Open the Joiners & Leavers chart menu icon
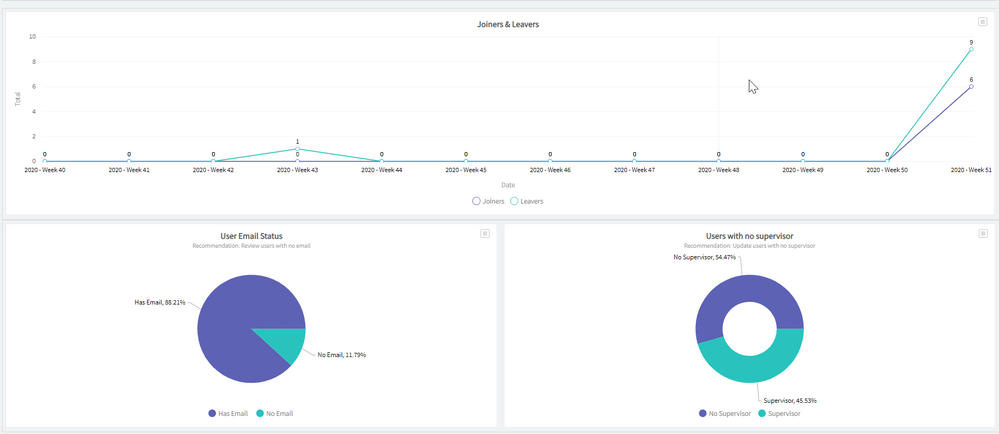 983,22
